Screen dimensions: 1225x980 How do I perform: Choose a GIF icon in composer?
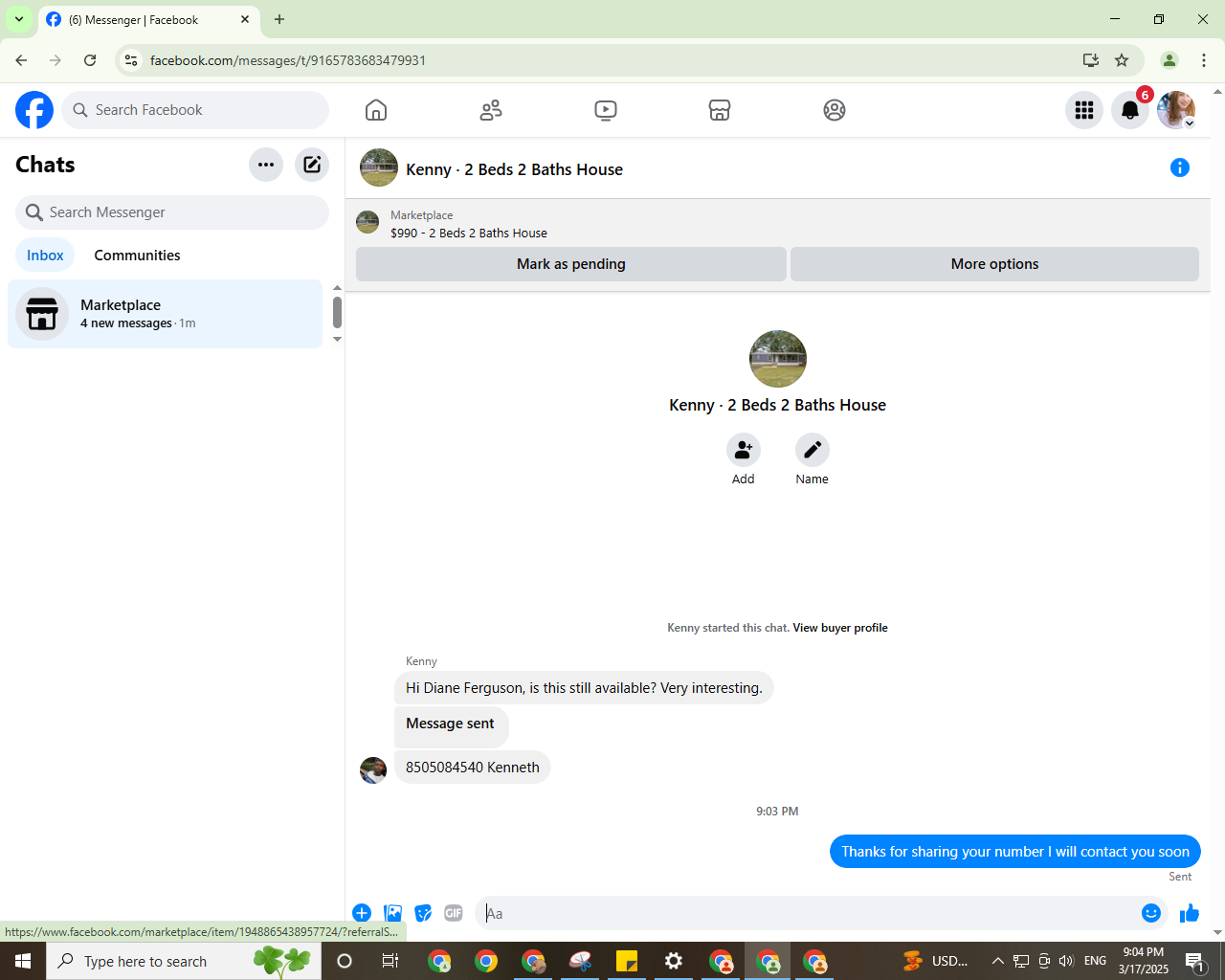(x=454, y=913)
